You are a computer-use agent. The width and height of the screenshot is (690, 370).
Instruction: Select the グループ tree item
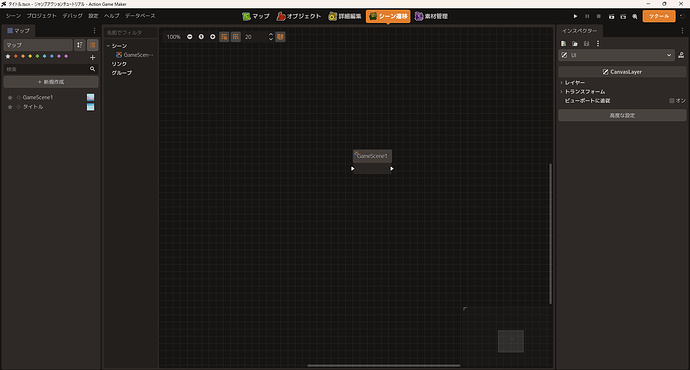[121, 73]
